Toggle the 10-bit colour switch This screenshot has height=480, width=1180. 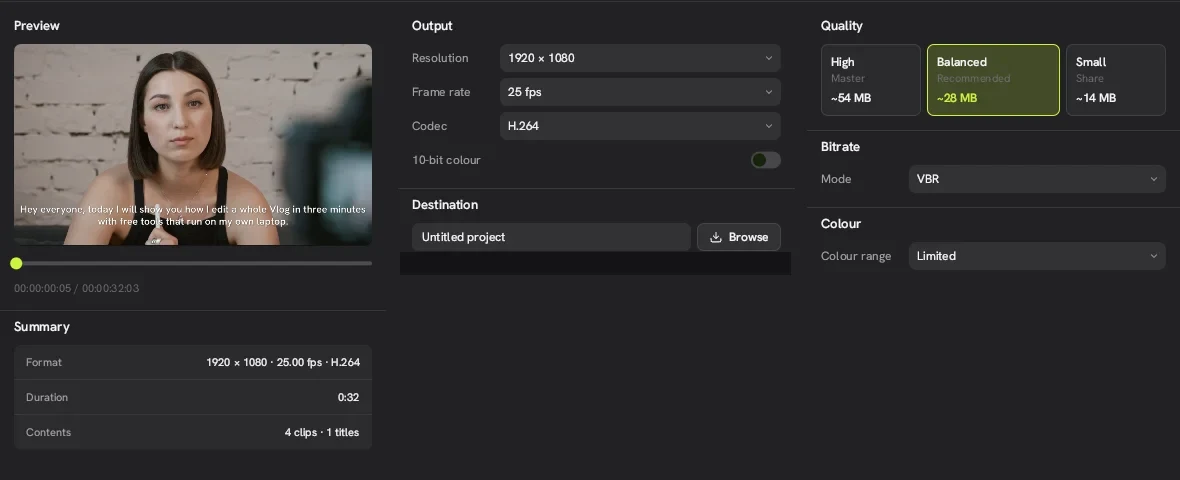click(x=765, y=159)
